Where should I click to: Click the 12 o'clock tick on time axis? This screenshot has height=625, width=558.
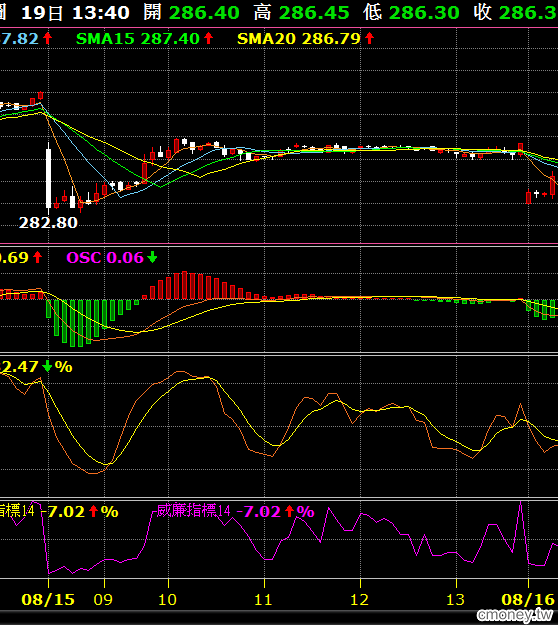[360, 599]
